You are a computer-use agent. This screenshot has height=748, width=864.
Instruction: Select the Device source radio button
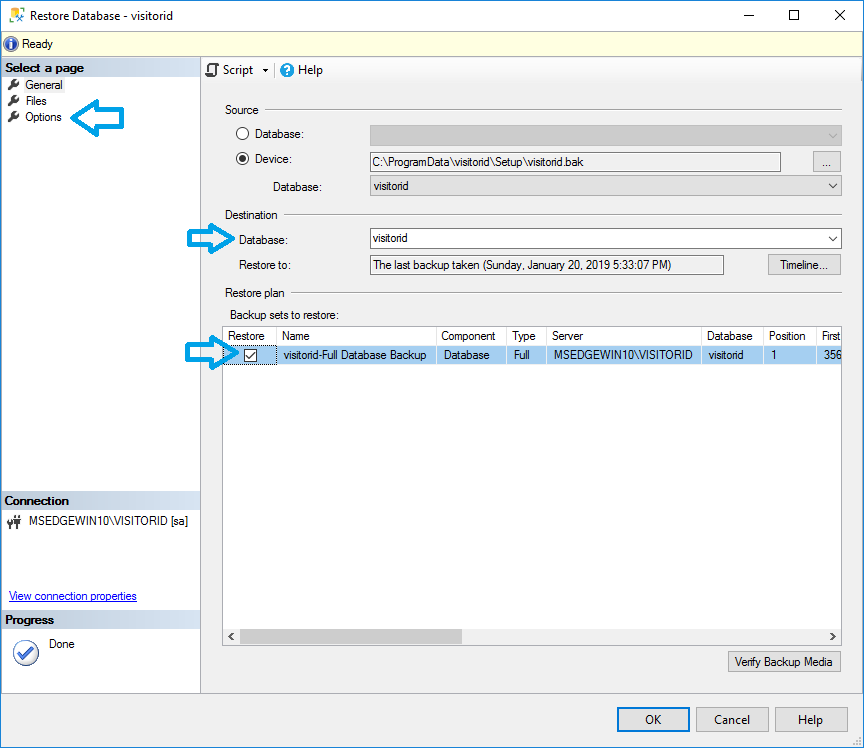(x=243, y=160)
